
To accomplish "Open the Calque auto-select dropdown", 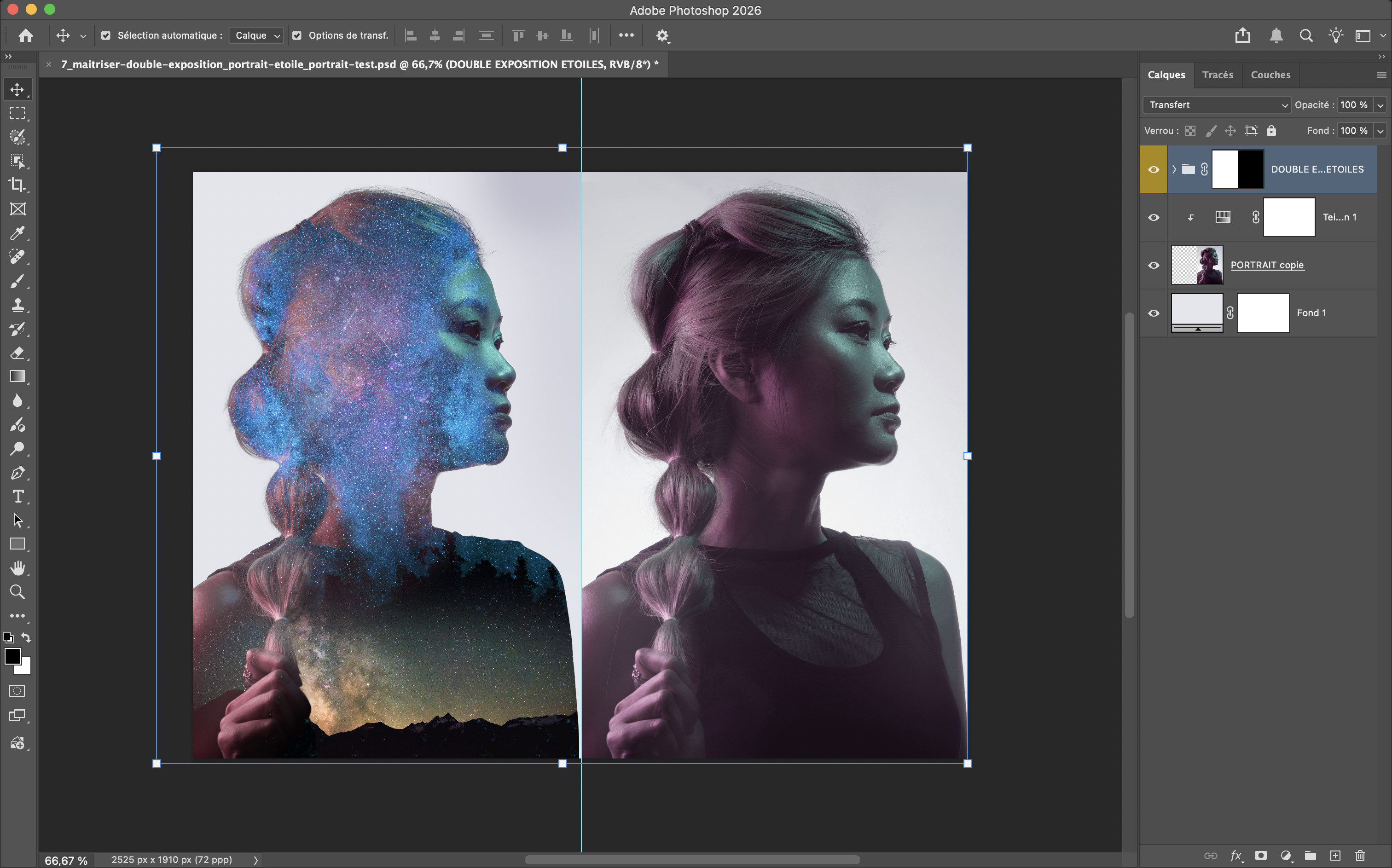I will (x=256, y=35).
